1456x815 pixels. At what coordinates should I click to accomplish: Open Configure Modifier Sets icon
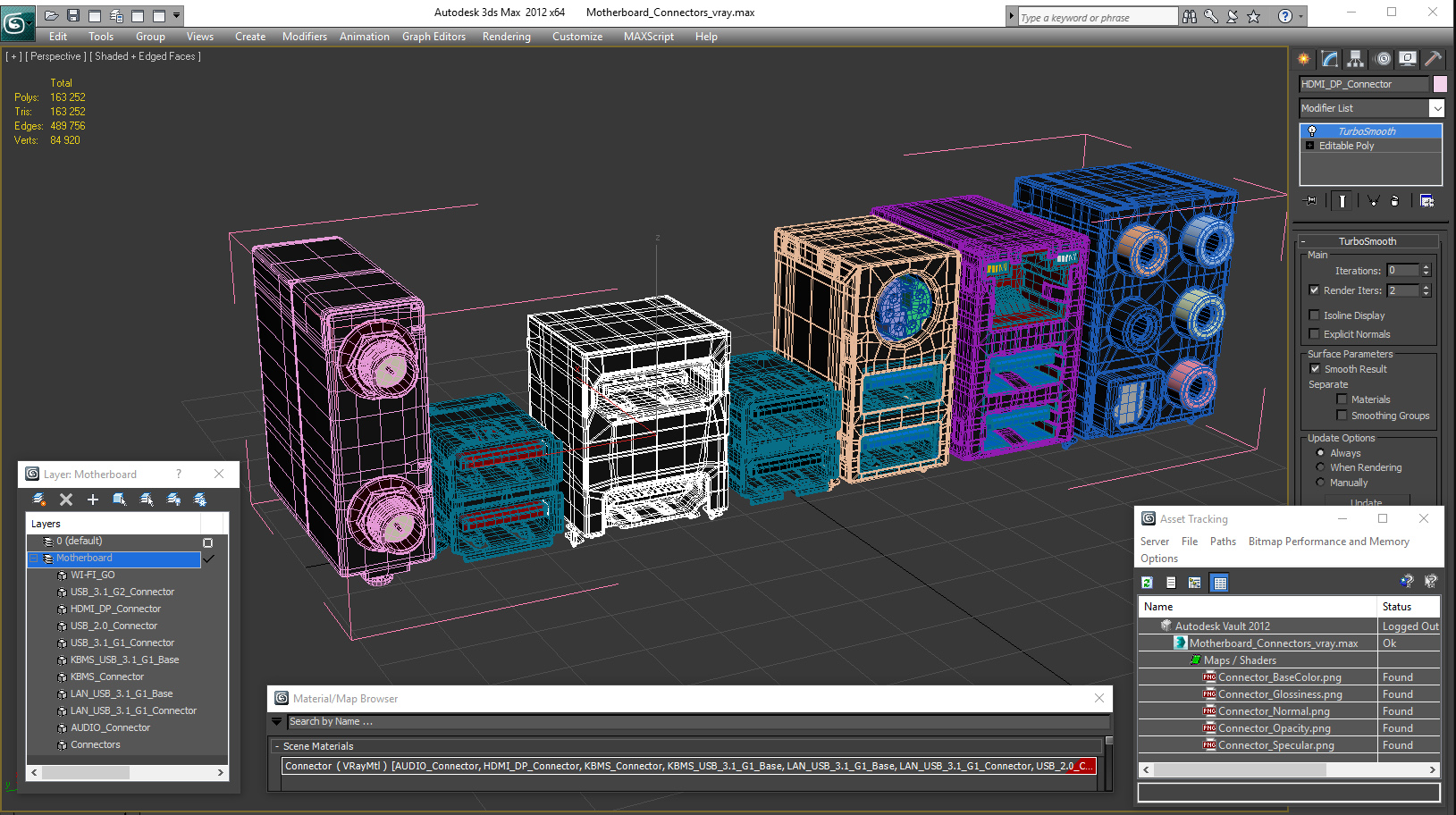pyautogui.click(x=1427, y=201)
